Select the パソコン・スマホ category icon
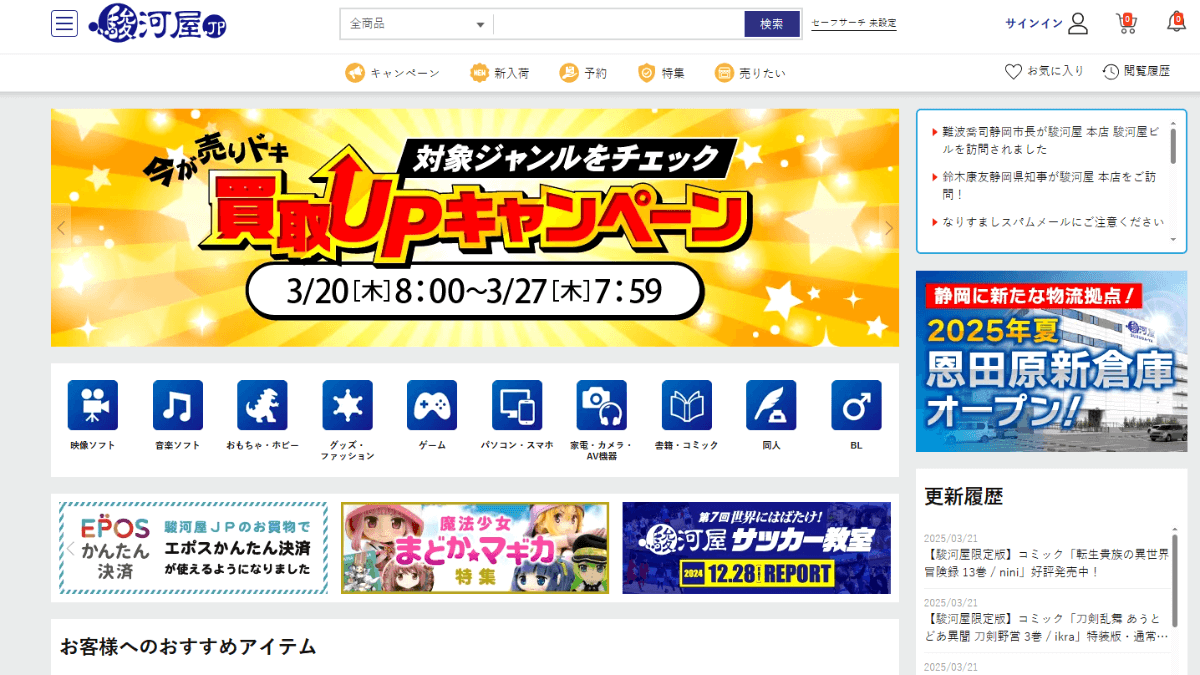Screen dimensions: 1200x675 tap(517, 405)
